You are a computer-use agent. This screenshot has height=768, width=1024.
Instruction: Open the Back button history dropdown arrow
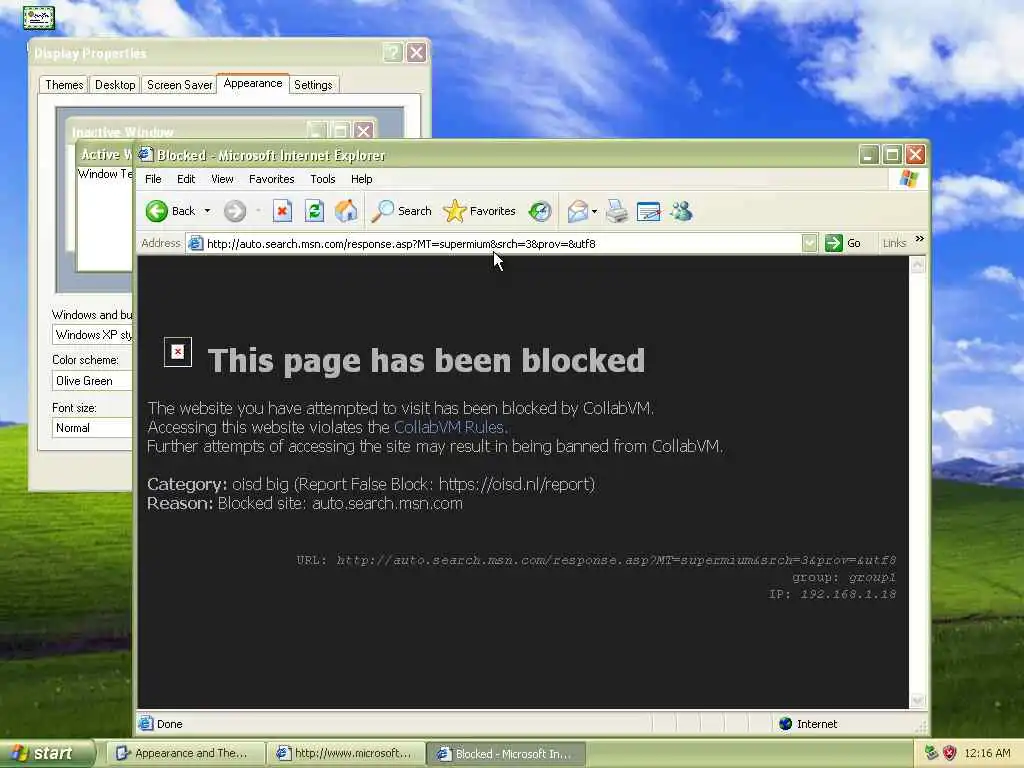click(x=207, y=211)
